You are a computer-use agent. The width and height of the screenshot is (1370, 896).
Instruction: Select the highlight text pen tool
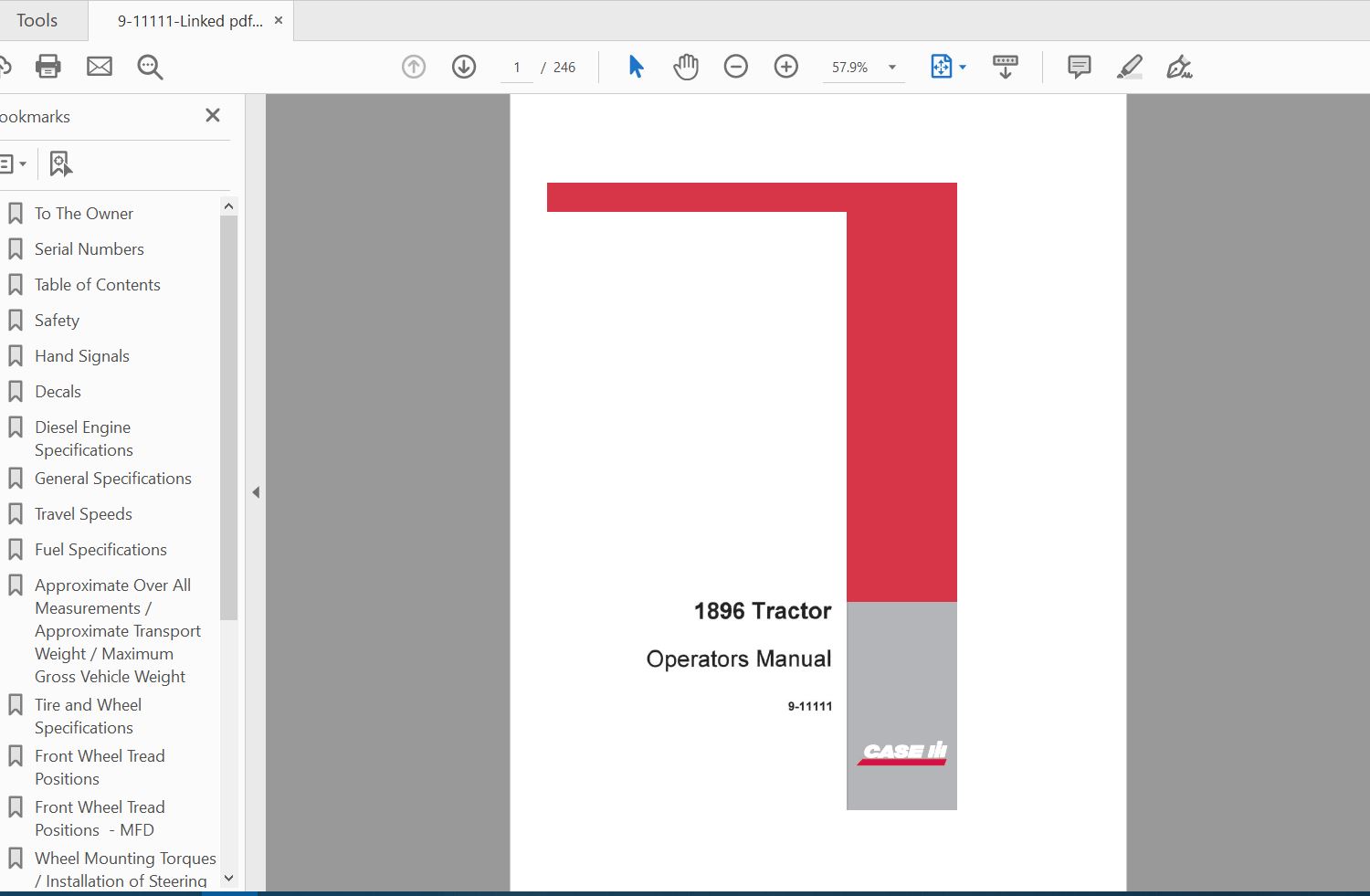pyautogui.click(x=1130, y=67)
